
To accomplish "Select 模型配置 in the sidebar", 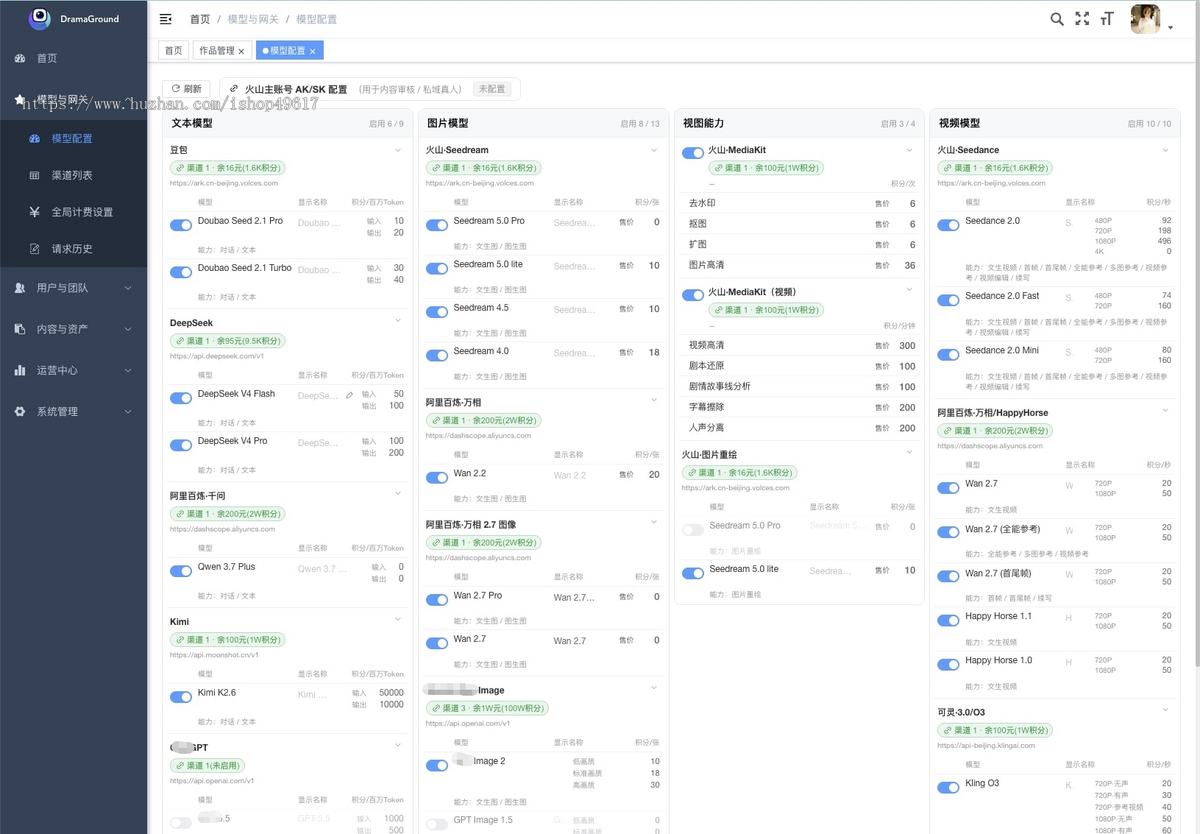I will 73,138.
